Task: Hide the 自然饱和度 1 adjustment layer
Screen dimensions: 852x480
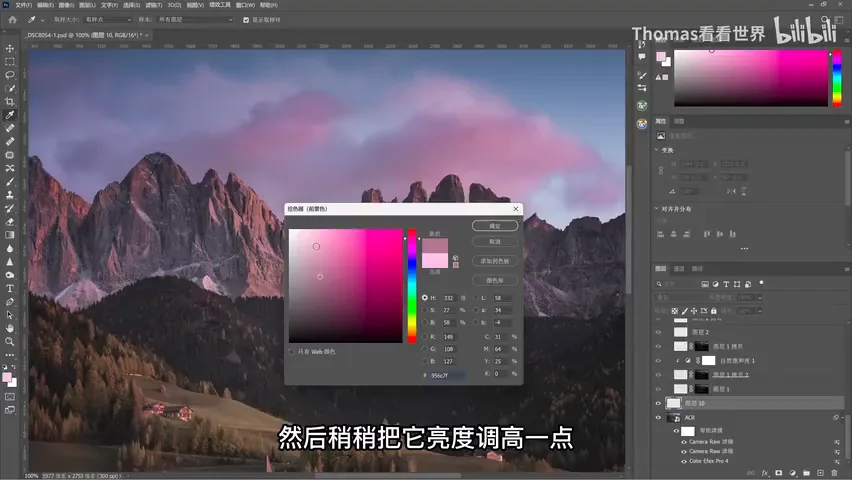Action: pyautogui.click(x=658, y=360)
